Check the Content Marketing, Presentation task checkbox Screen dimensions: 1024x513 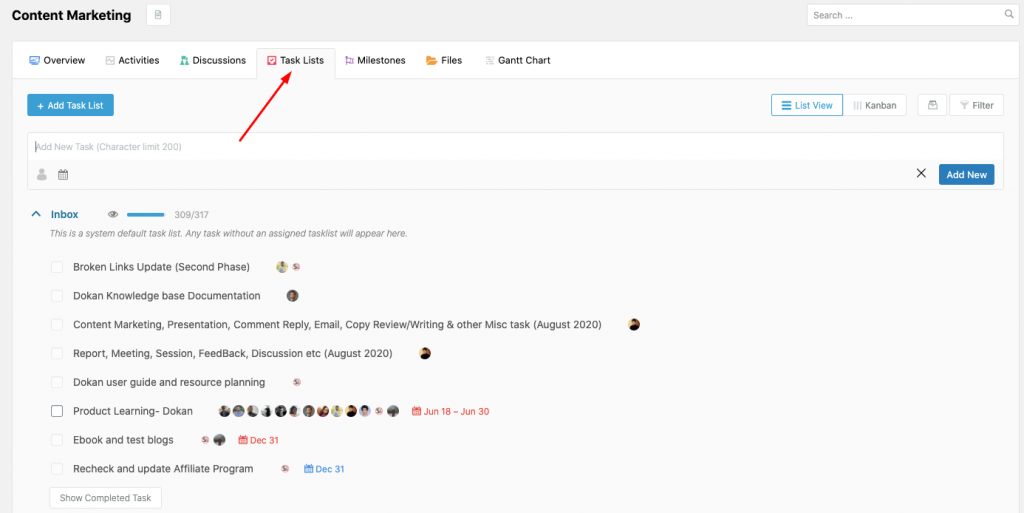[57, 324]
